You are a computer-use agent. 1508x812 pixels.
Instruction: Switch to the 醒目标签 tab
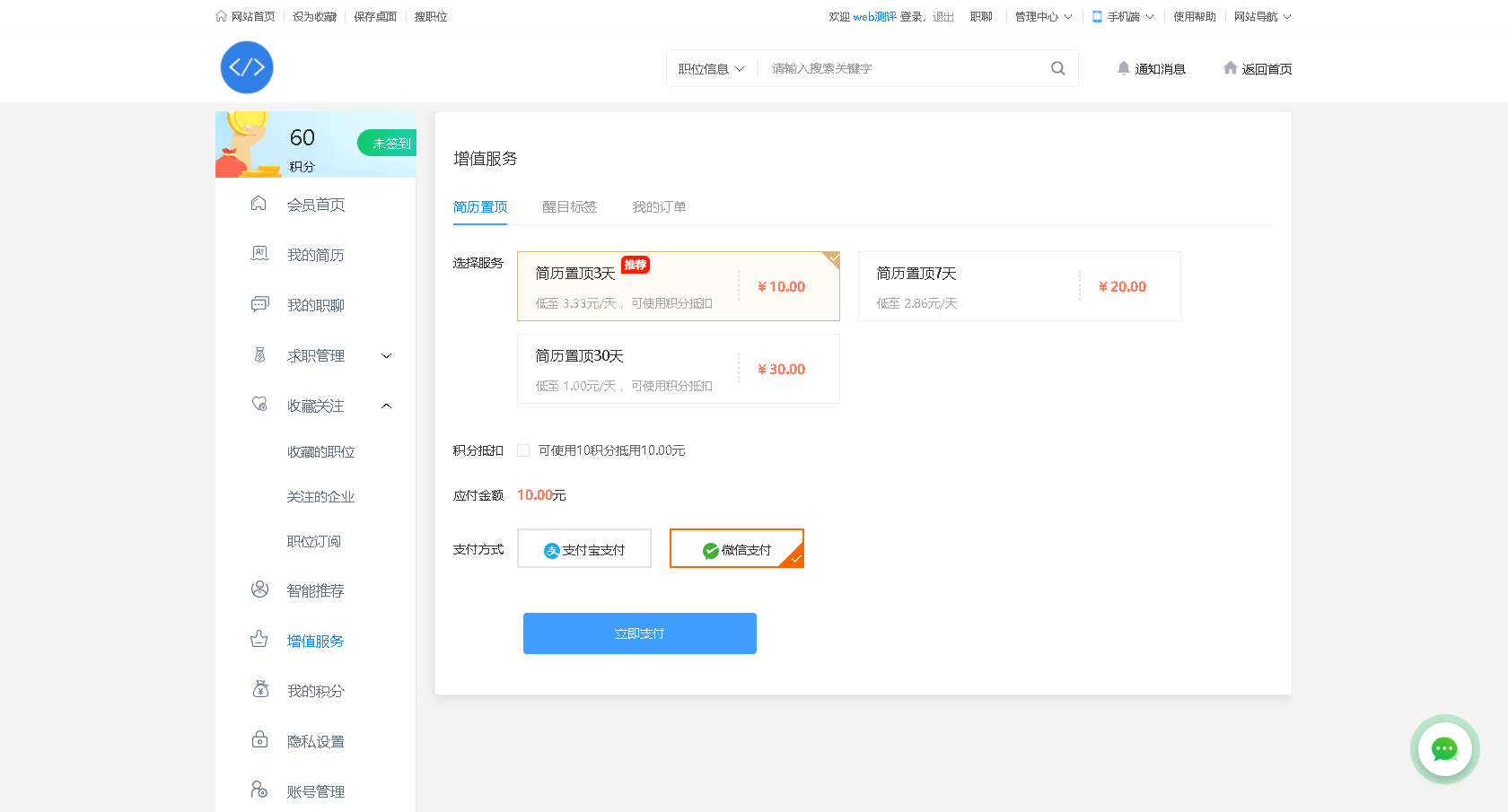(570, 207)
